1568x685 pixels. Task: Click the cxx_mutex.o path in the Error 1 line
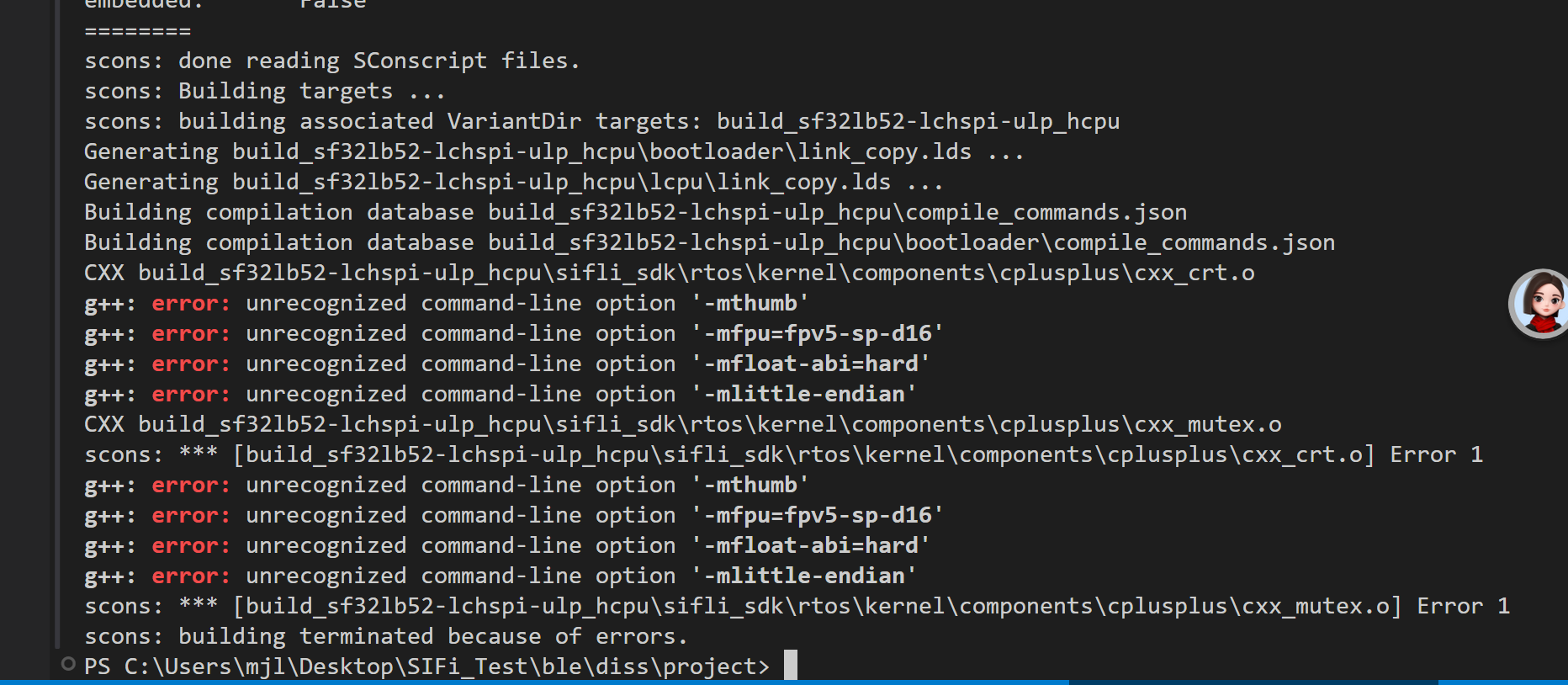point(817,607)
